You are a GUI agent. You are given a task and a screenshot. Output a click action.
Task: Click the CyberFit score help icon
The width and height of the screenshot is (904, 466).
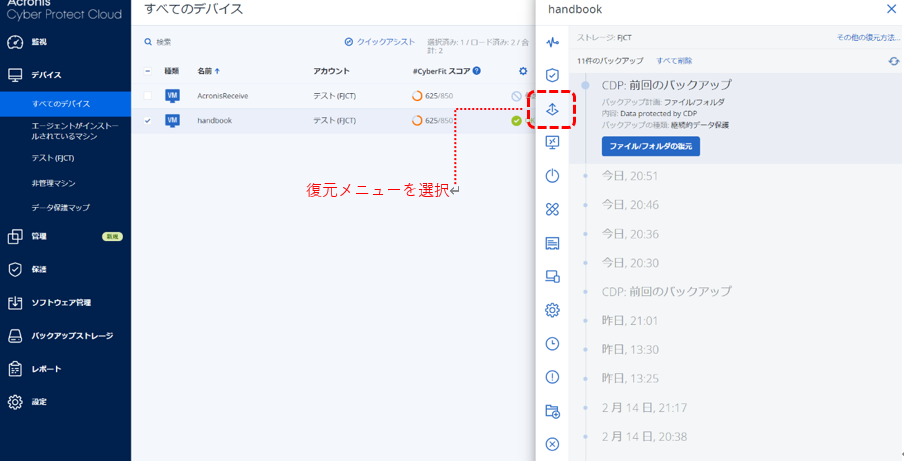click(477, 71)
